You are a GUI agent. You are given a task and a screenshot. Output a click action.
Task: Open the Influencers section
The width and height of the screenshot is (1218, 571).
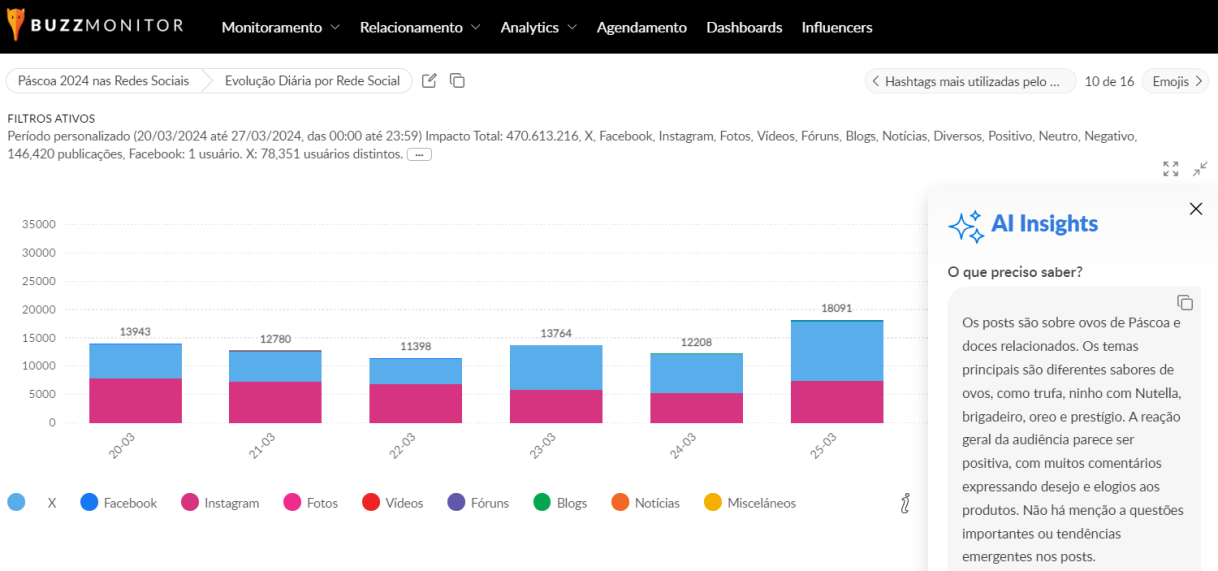coord(836,27)
